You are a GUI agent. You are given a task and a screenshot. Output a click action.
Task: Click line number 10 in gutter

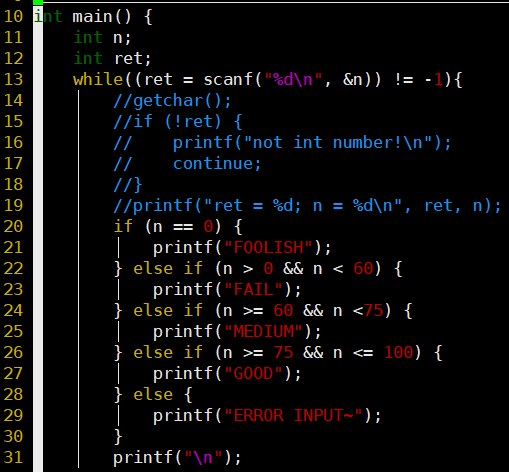click(13, 17)
